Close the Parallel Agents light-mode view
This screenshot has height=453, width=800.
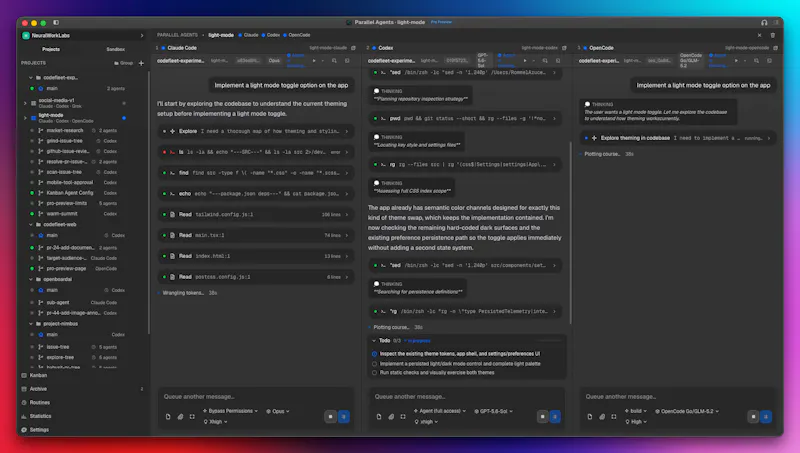(x=759, y=35)
